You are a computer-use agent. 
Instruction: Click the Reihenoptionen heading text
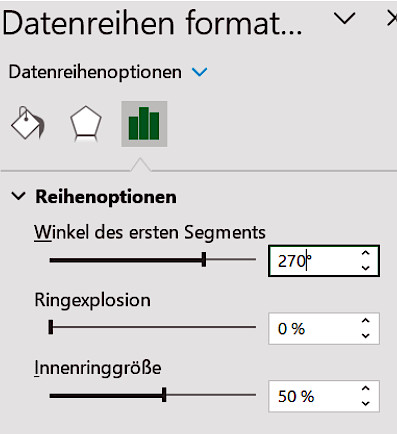click(x=106, y=197)
